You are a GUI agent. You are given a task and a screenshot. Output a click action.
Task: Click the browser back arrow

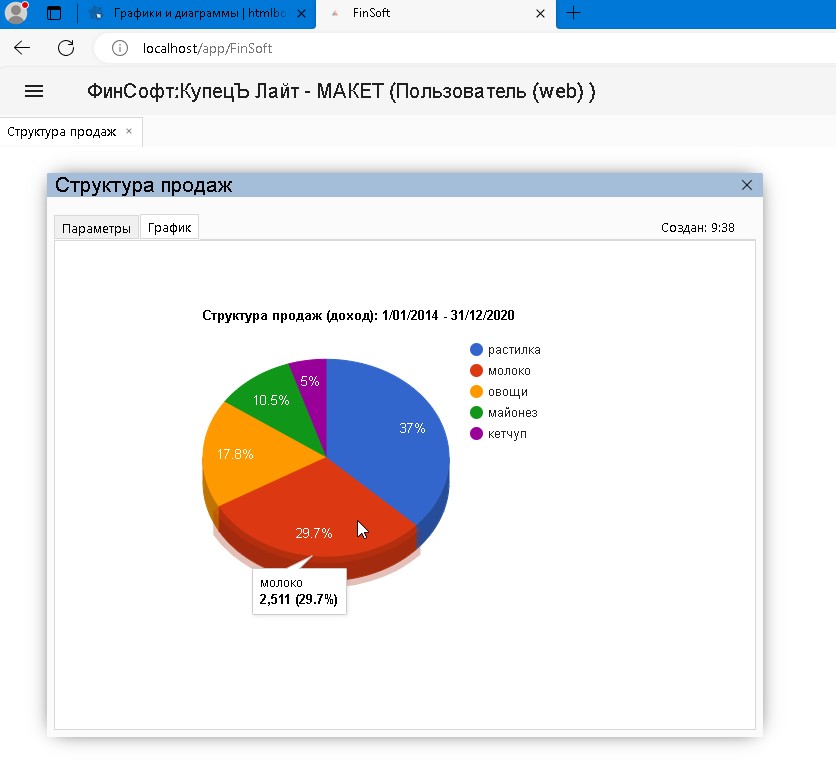click(22, 48)
